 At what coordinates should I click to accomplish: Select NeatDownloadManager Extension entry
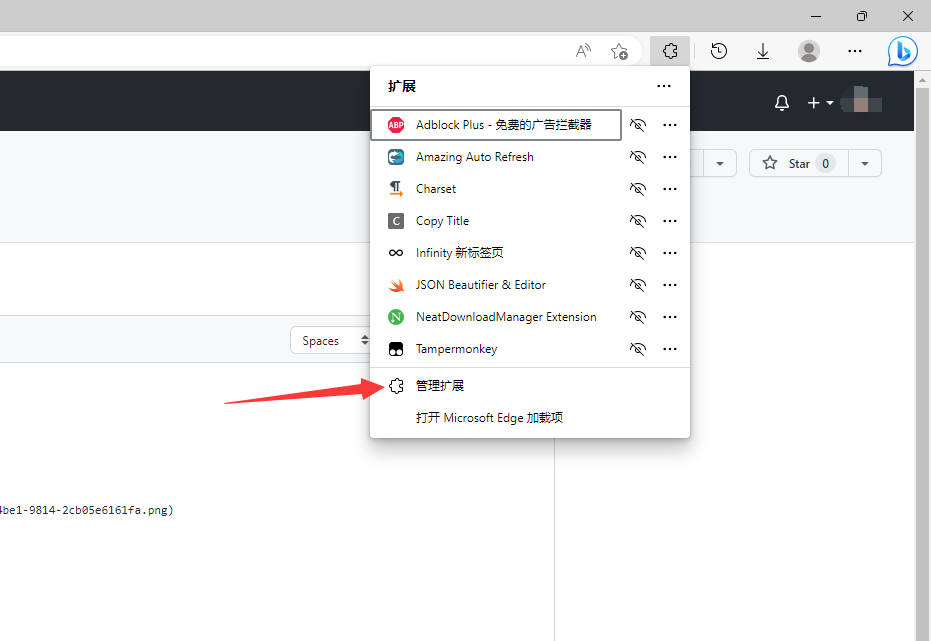tap(496, 317)
